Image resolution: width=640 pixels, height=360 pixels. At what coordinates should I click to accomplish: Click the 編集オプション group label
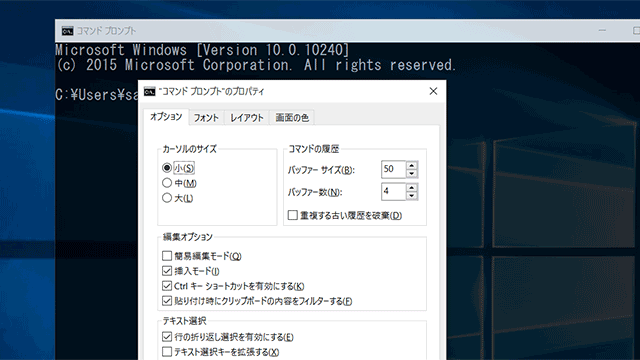188,237
